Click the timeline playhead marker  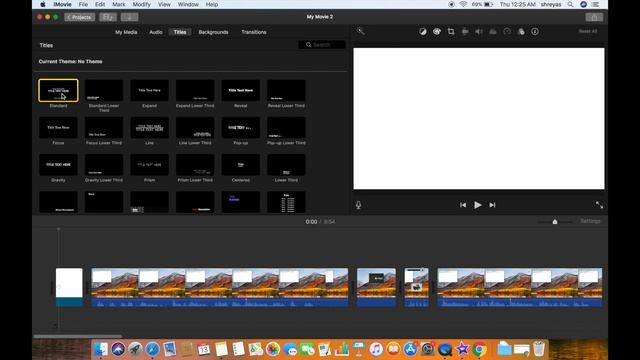[58, 229]
